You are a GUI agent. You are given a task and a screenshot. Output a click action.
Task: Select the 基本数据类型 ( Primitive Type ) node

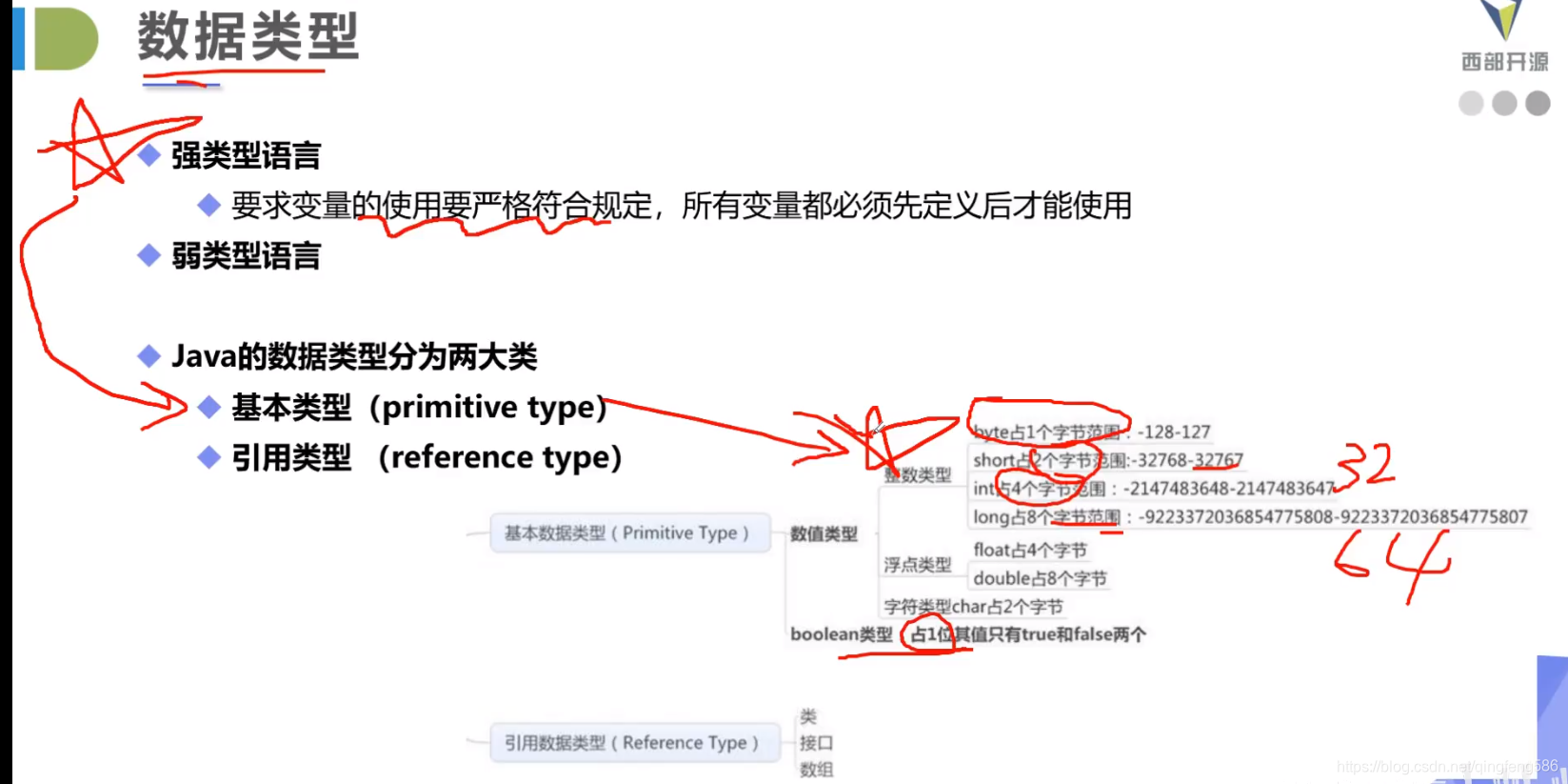pyautogui.click(x=630, y=533)
